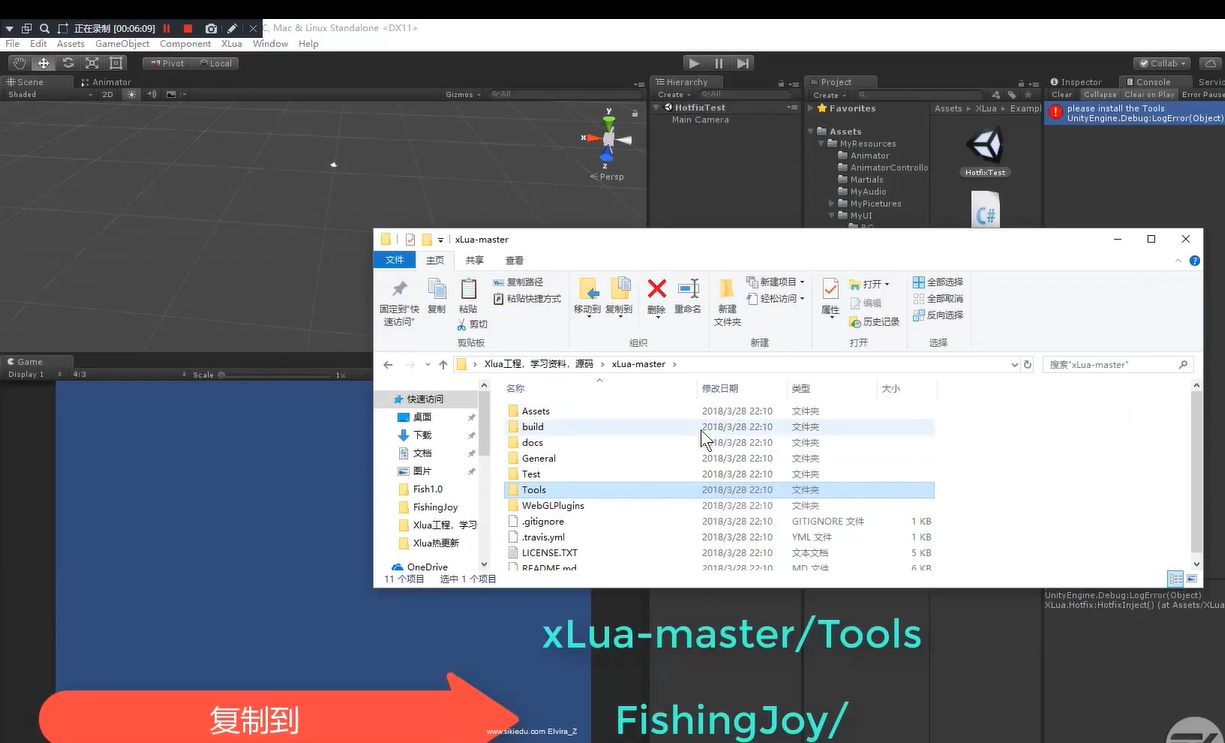Adjust the Game view Scale slider
This screenshot has width=1225, height=743.
pyautogui.click(x=275, y=375)
